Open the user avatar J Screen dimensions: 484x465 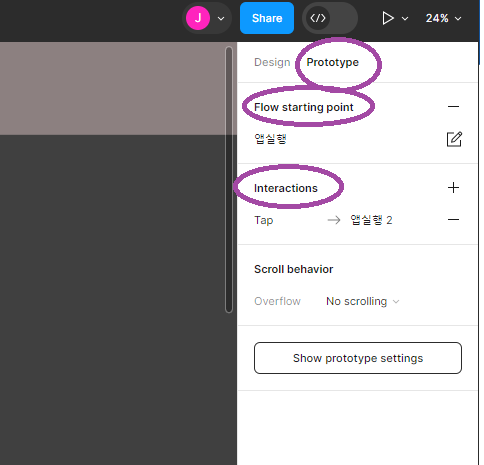198,18
